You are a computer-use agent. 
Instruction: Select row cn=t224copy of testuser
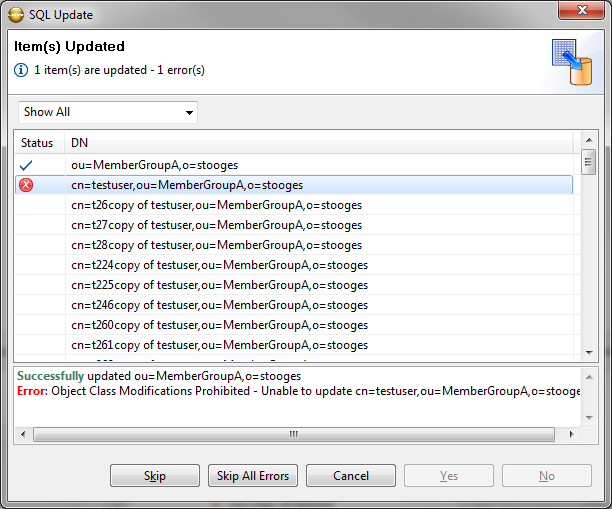tap(219, 265)
